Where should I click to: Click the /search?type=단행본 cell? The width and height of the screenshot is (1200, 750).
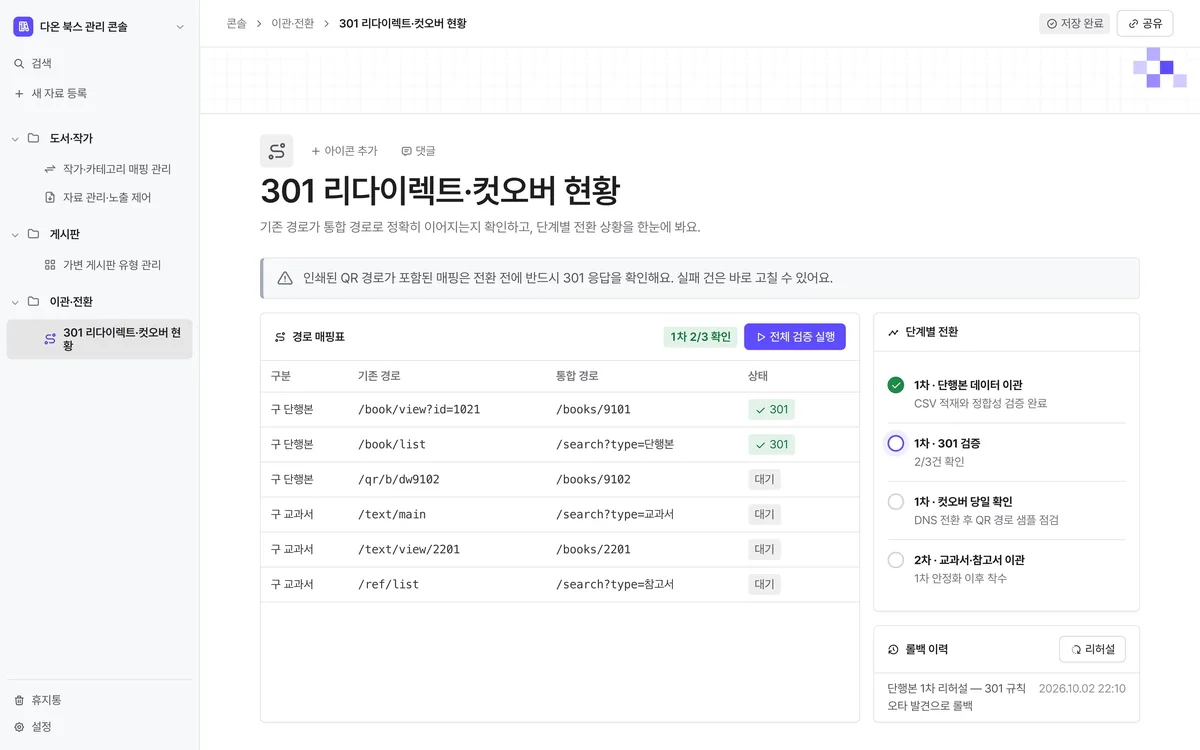[x=615, y=444]
